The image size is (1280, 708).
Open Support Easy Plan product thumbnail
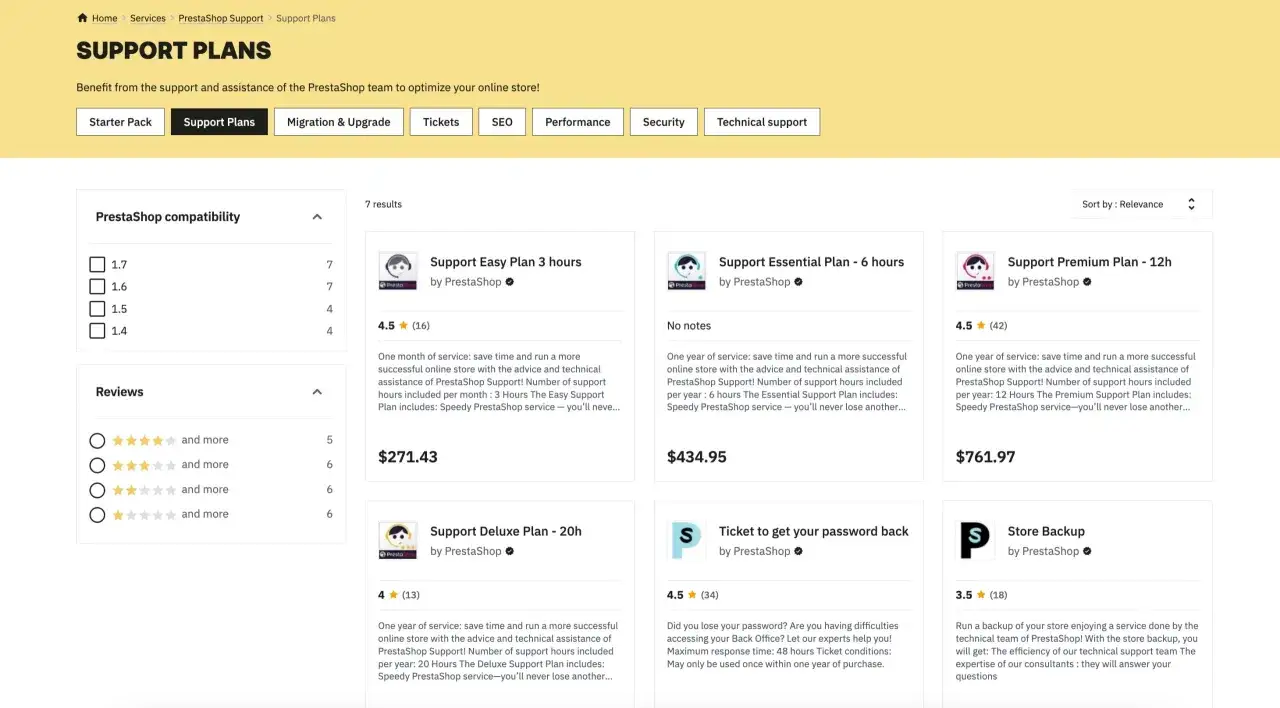point(397,271)
